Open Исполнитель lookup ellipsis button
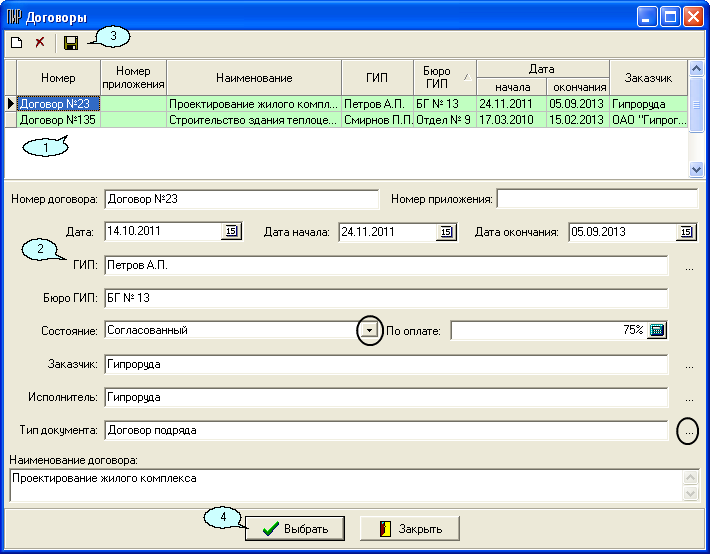This screenshot has height=554, width=710. point(689,399)
